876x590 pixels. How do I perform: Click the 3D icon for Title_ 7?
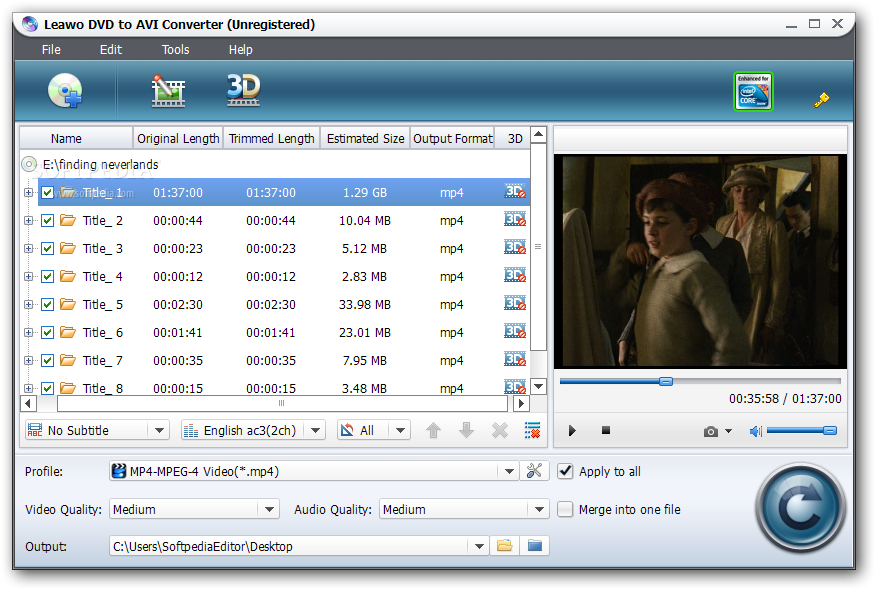[515, 359]
